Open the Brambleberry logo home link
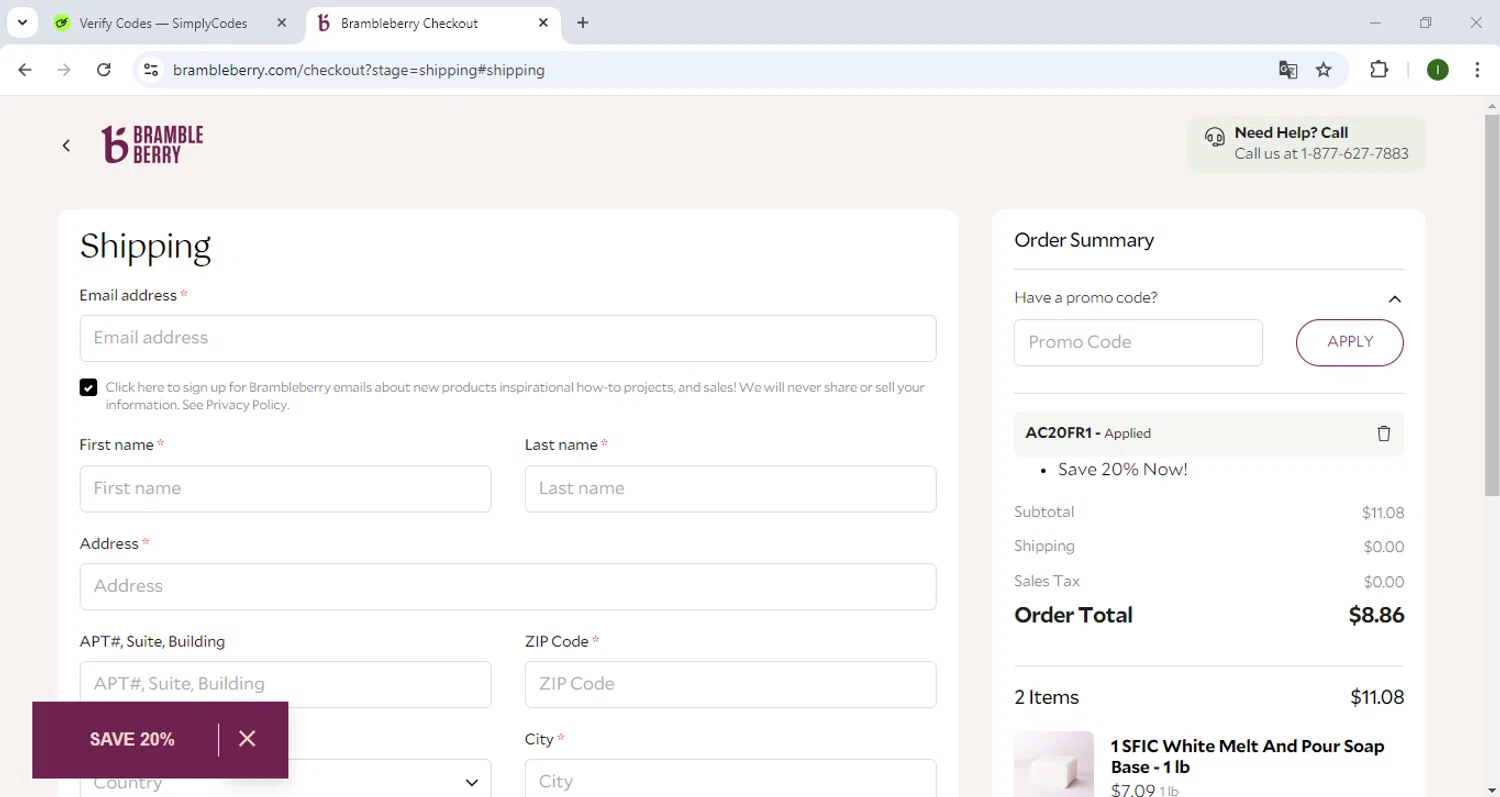Viewport: 1500px width, 797px height. tap(153, 145)
